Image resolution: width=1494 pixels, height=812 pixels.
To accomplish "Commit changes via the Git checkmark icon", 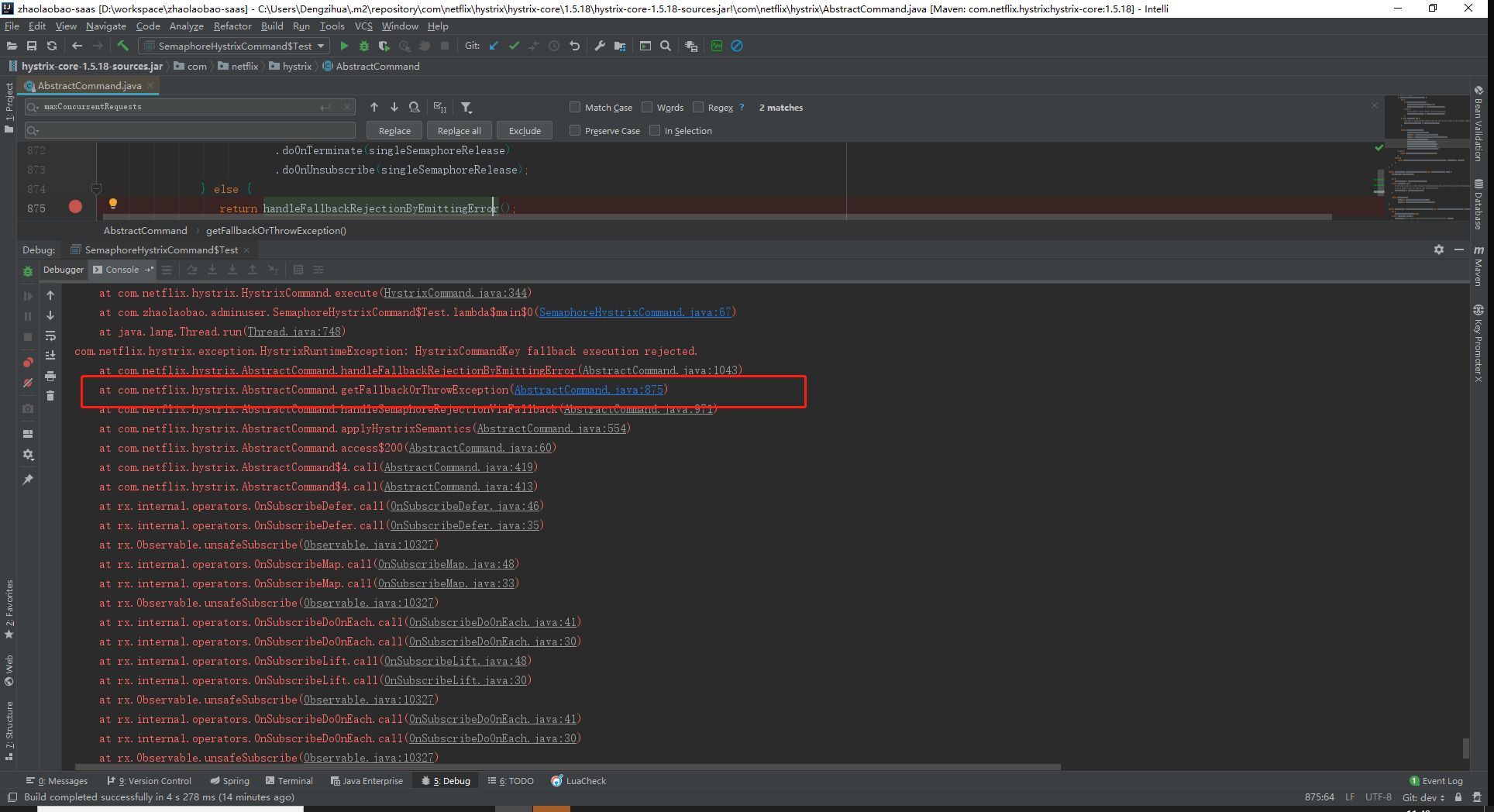I will (514, 46).
